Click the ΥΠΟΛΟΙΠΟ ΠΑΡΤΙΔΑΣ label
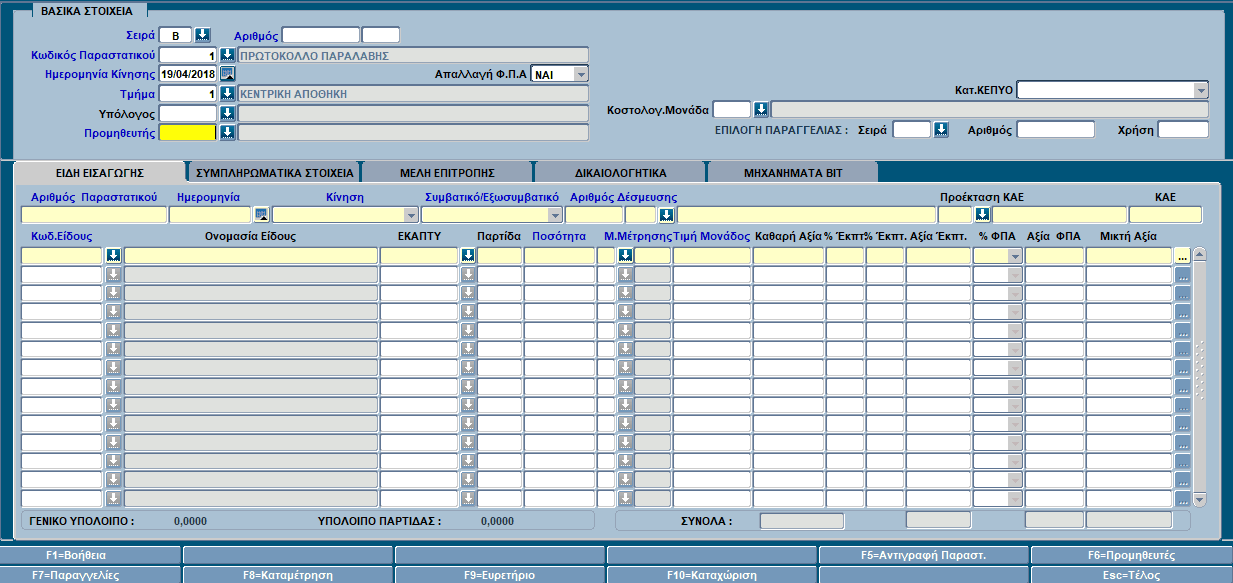Image resolution: width=1233 pixels, height=583 pixels. point(379,521)
